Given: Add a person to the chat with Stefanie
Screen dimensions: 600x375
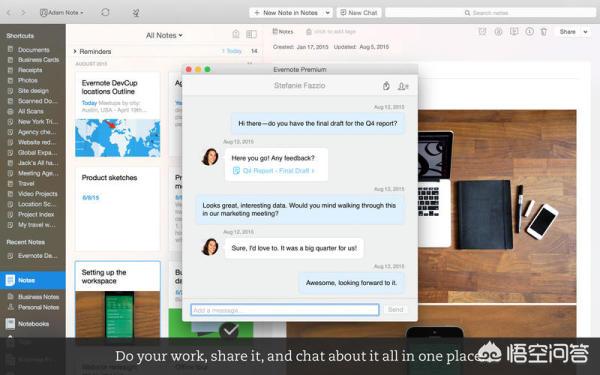Looking at the screenshot, I should coord(403,86).
